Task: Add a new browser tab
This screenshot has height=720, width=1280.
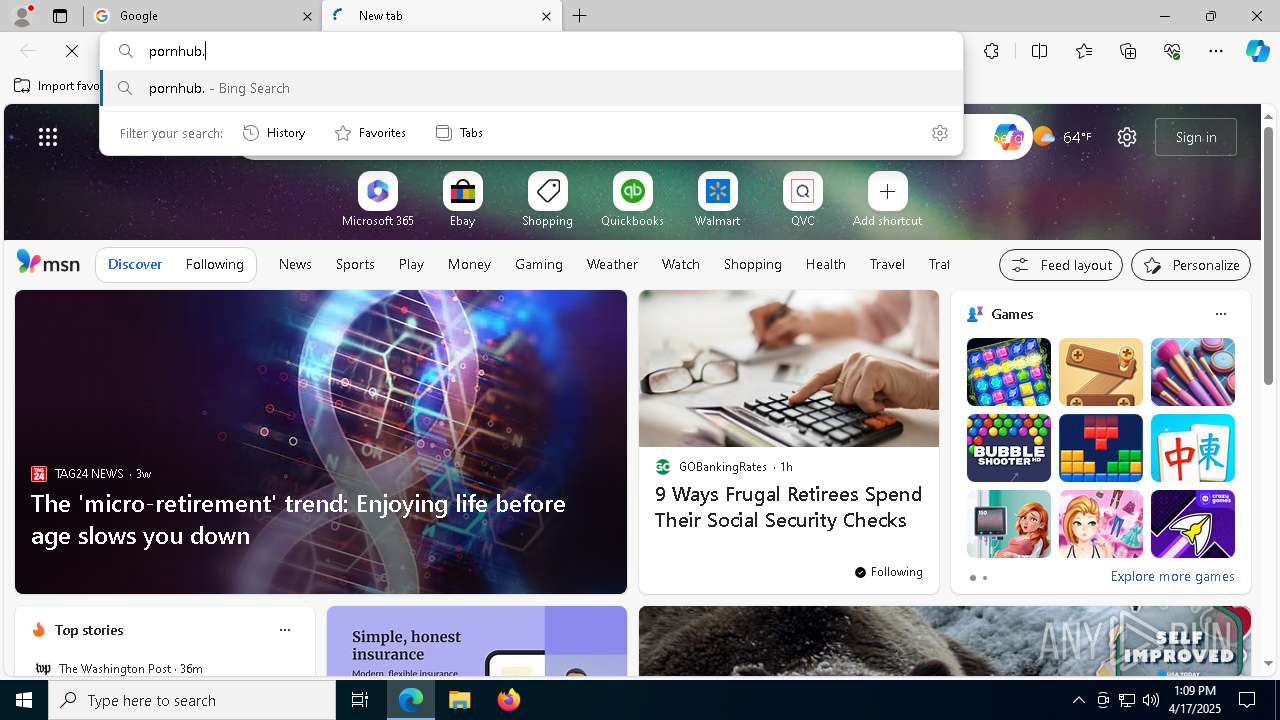Action: pyautogui.click(x=580, y=16)
